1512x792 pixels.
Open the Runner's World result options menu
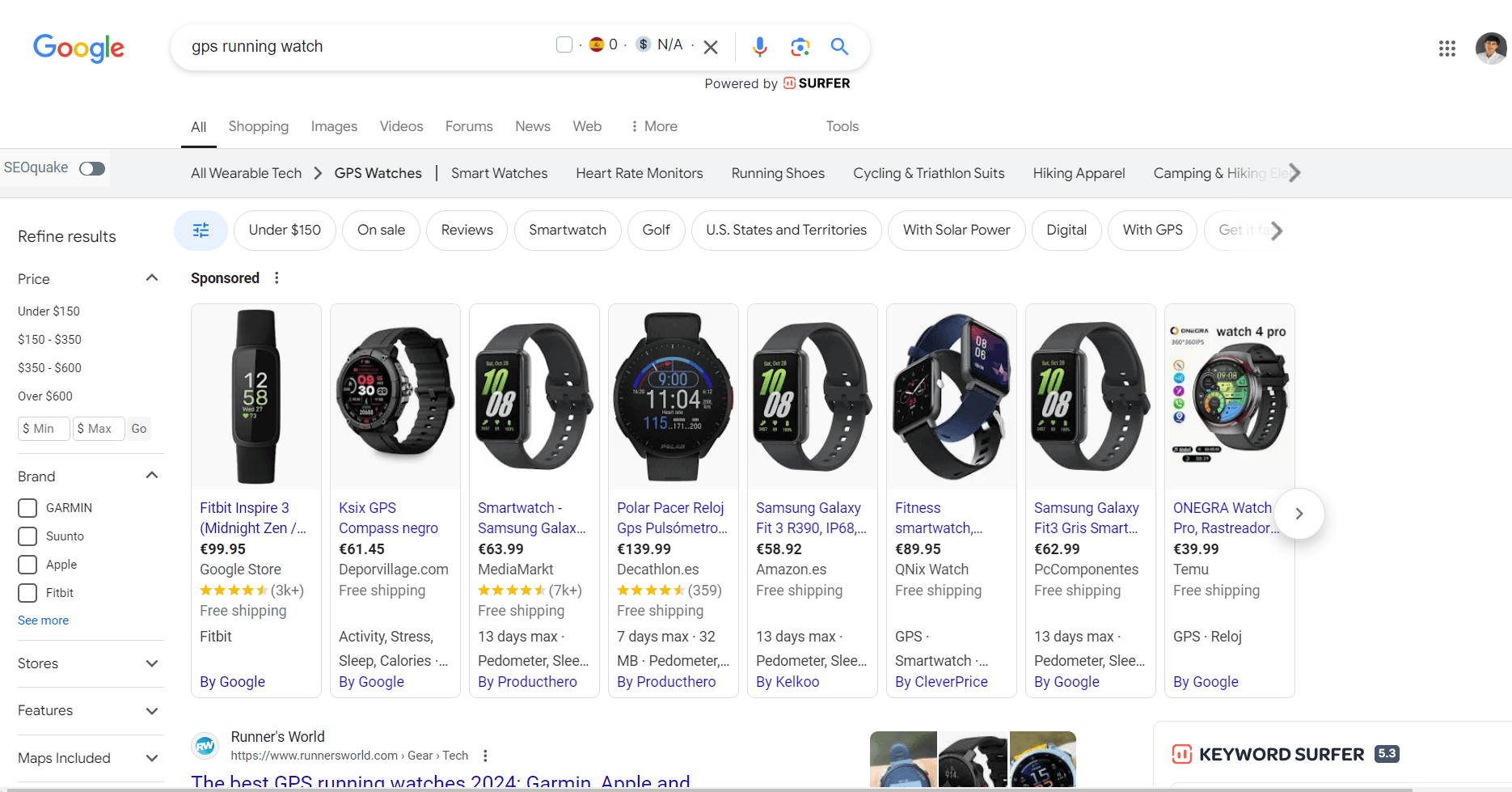click(485, 756)
